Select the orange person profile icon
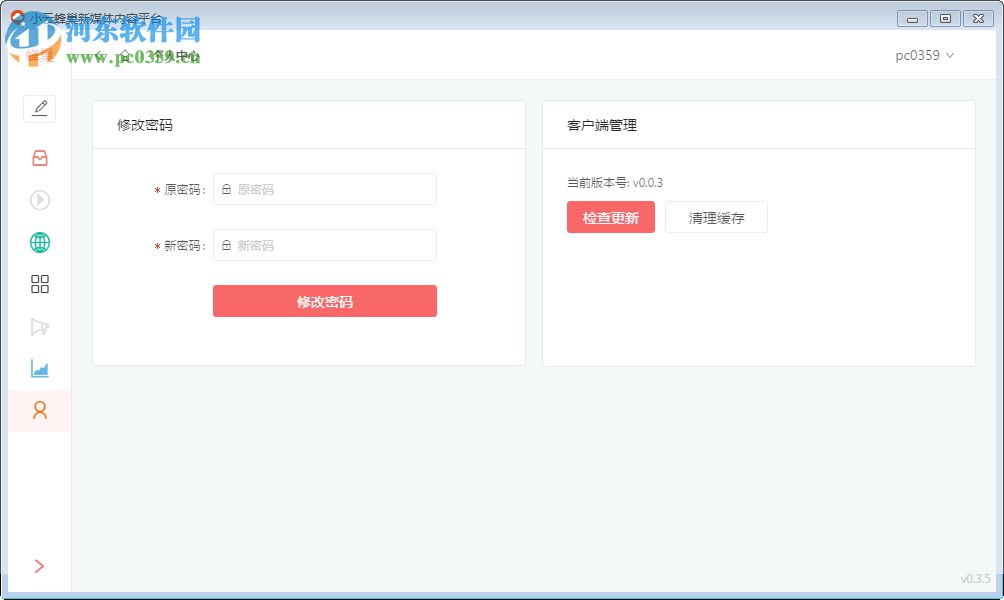This screenshot has height=600, width=1004. pyautogui.click(x=40, y=411)
